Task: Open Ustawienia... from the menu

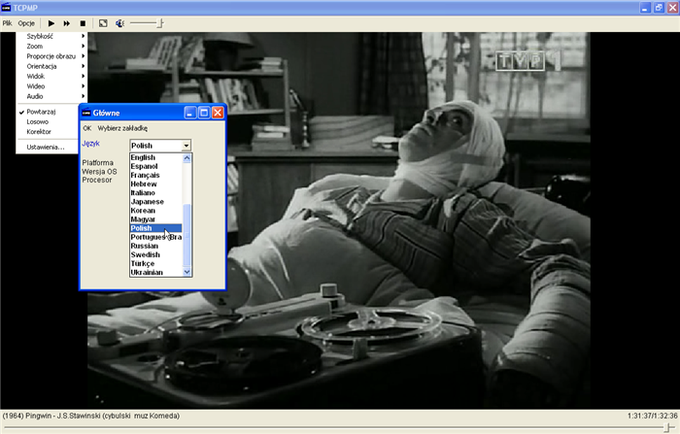Action: pyautogui.click(x=48, y=147)
